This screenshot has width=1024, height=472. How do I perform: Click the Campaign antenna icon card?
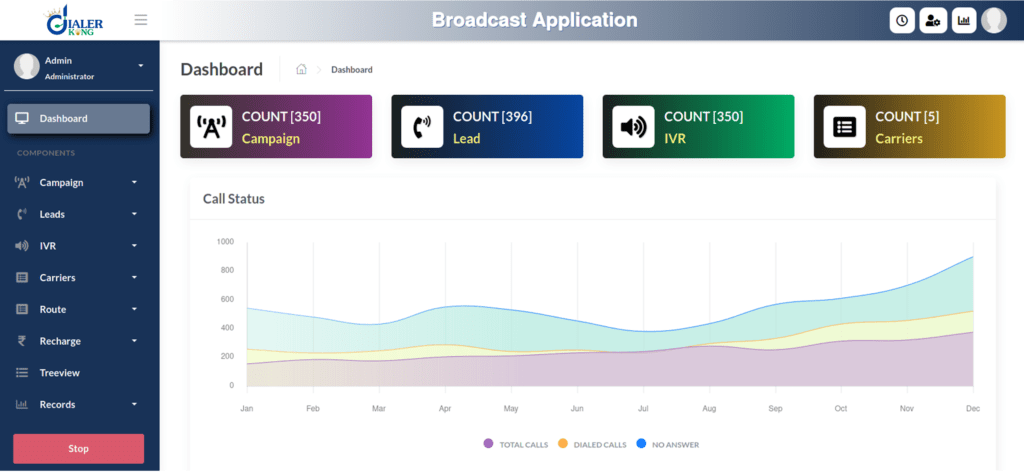[x=211, y=127]
